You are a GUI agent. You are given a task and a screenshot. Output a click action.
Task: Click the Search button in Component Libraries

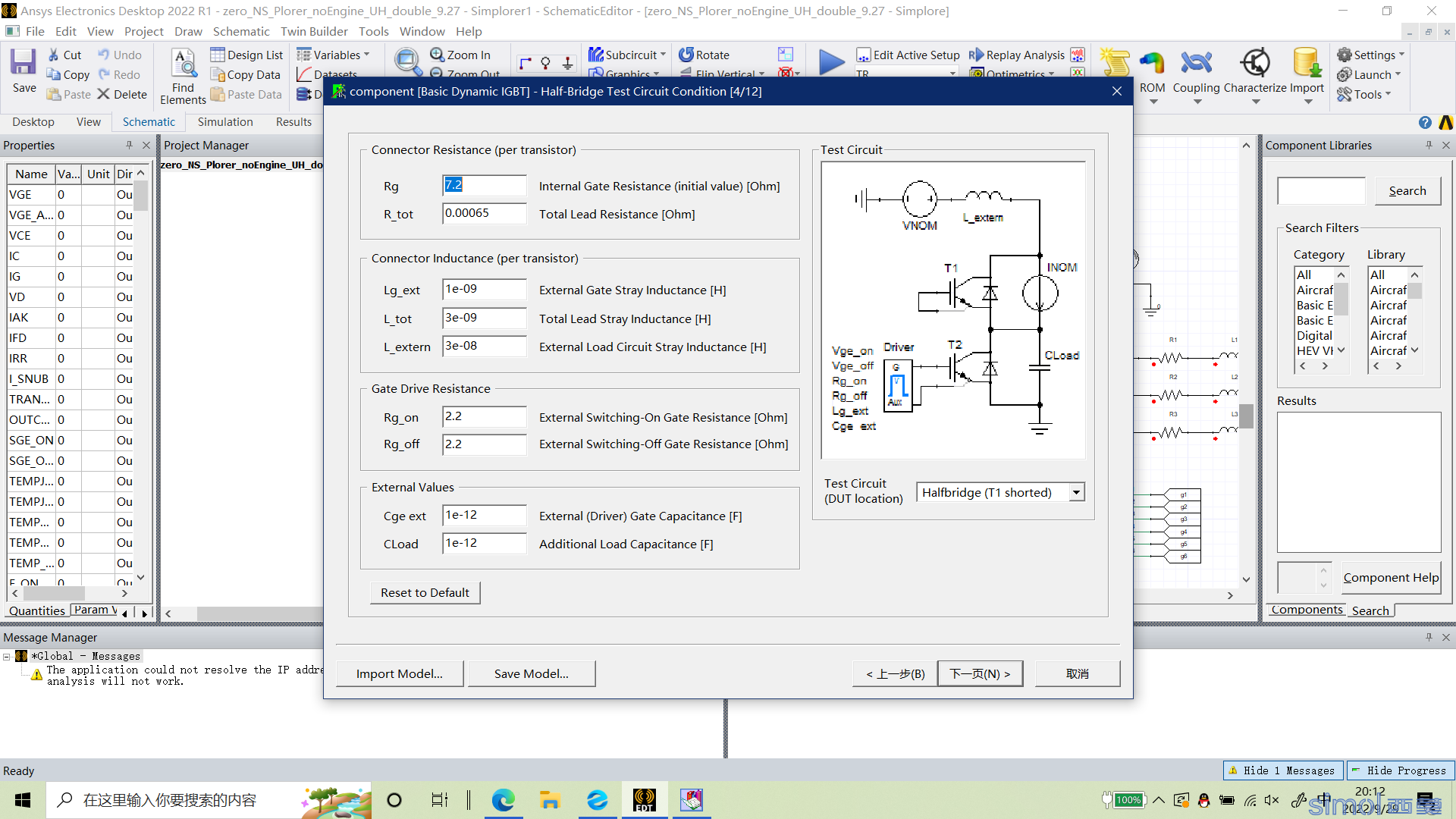pos(1407,191)
